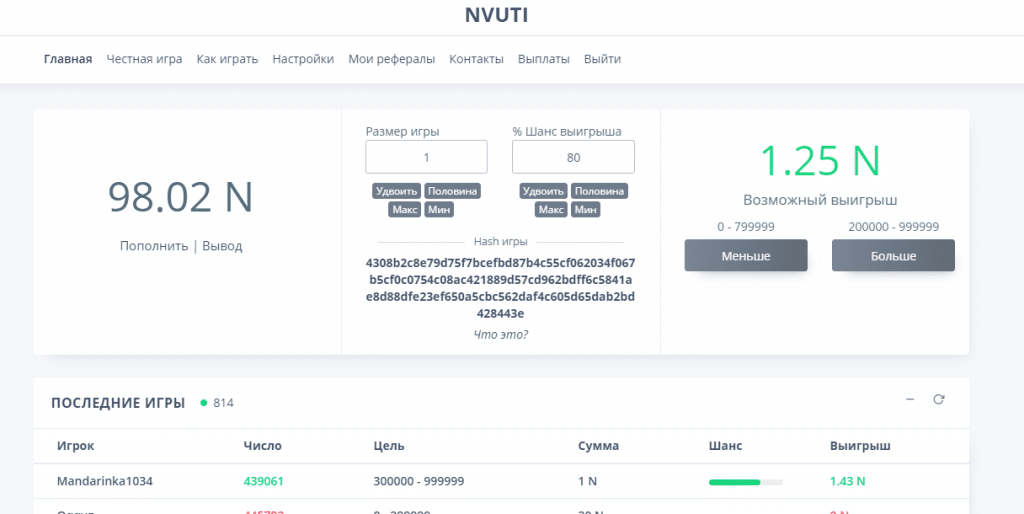Click the target 300000 - 999999 cell
Image resolution: width=1024 pixels, height=514 pixels.
point(419,481)
